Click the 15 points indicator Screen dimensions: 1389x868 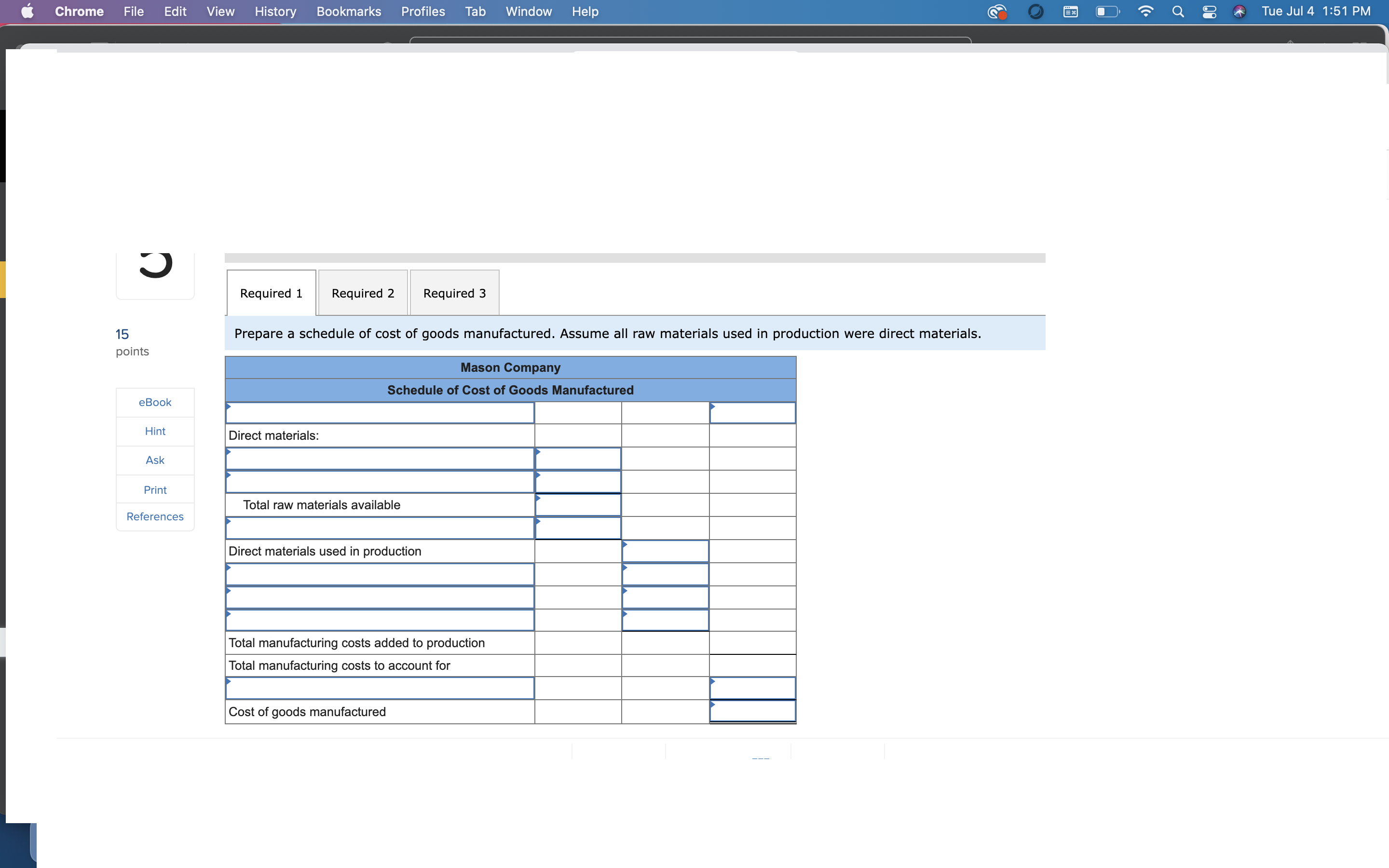click(x=132, y=342)
